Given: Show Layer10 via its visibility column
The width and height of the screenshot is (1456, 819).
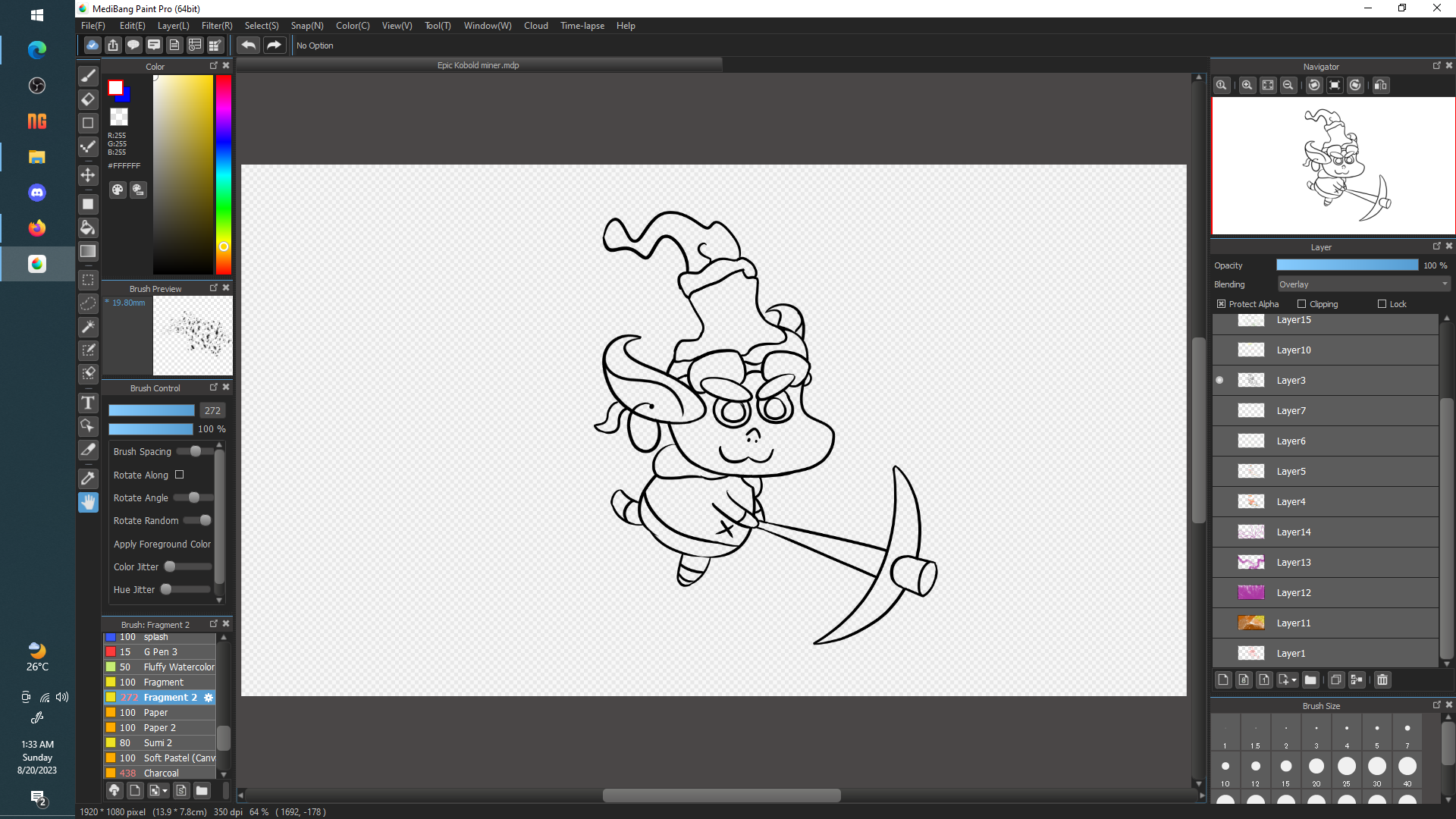Looking at the screenshot, I should click(x=1219, y=350).
